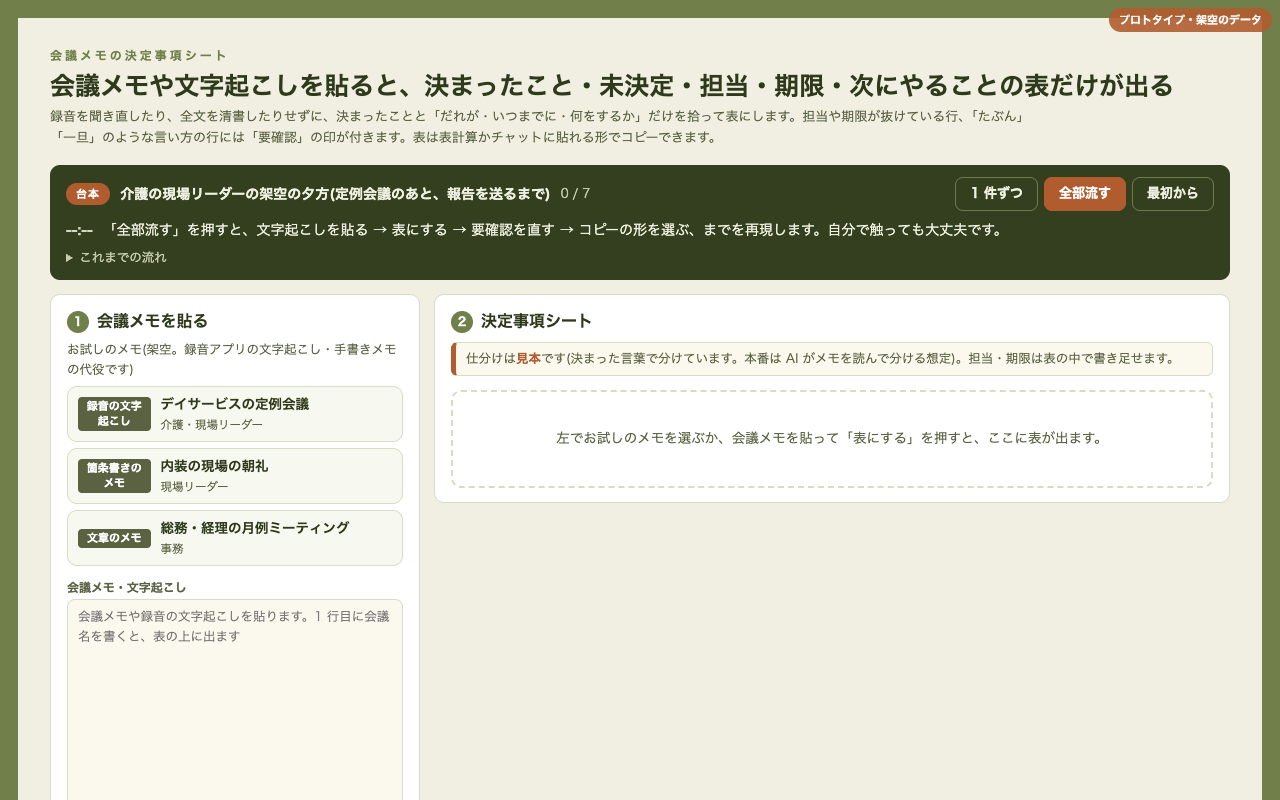Click the 「台本」 label badge
This screenshot has height=800, width=1280.
pyautogui.click(x=88, y=194)
